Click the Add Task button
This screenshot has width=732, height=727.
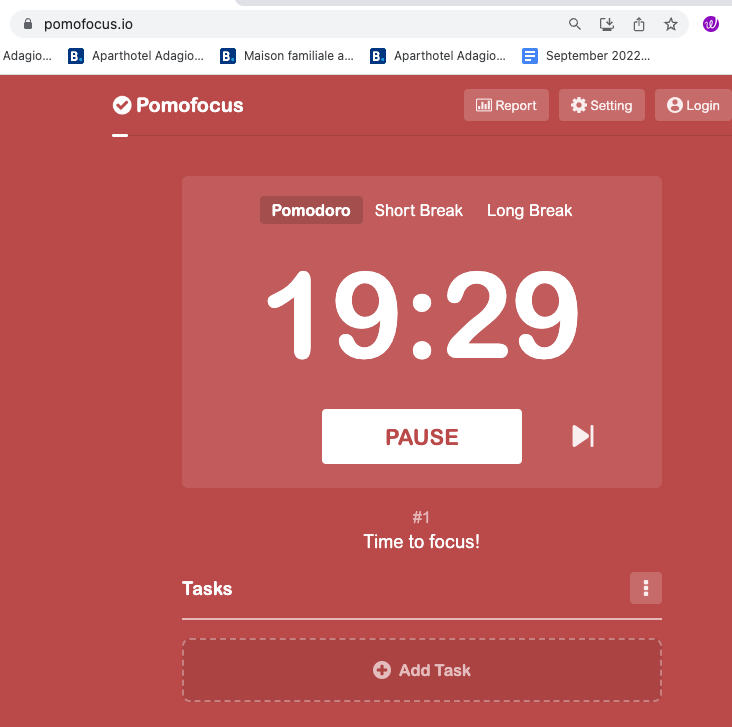click(422, 670)
